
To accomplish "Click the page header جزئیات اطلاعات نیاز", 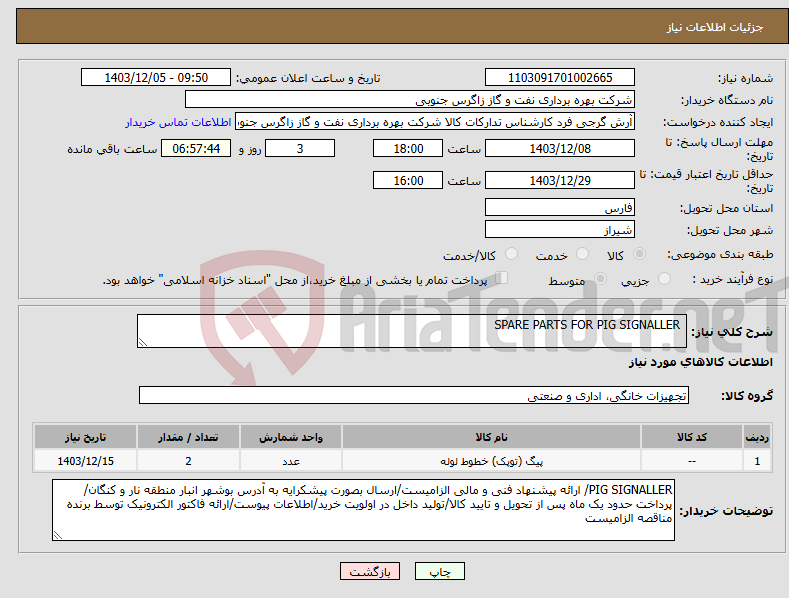I will pos(715,27).
